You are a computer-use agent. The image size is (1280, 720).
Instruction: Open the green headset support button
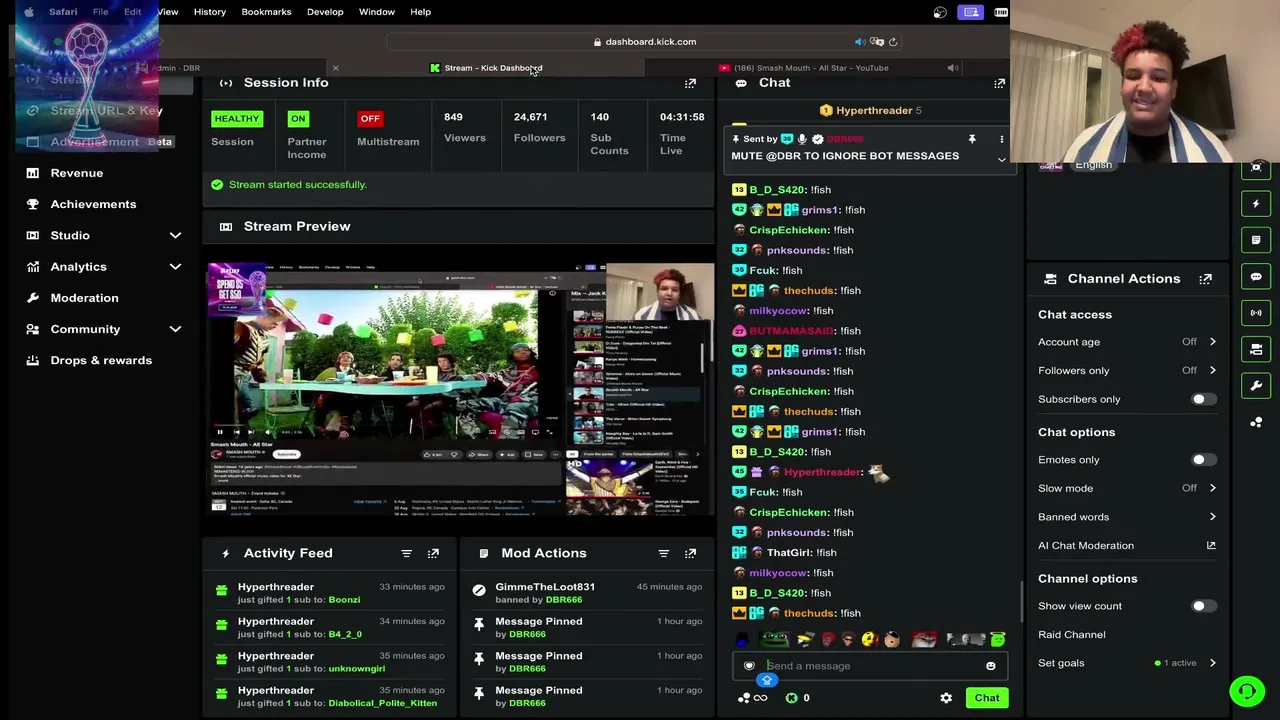pyautogui.click(x=1247, y=691)
